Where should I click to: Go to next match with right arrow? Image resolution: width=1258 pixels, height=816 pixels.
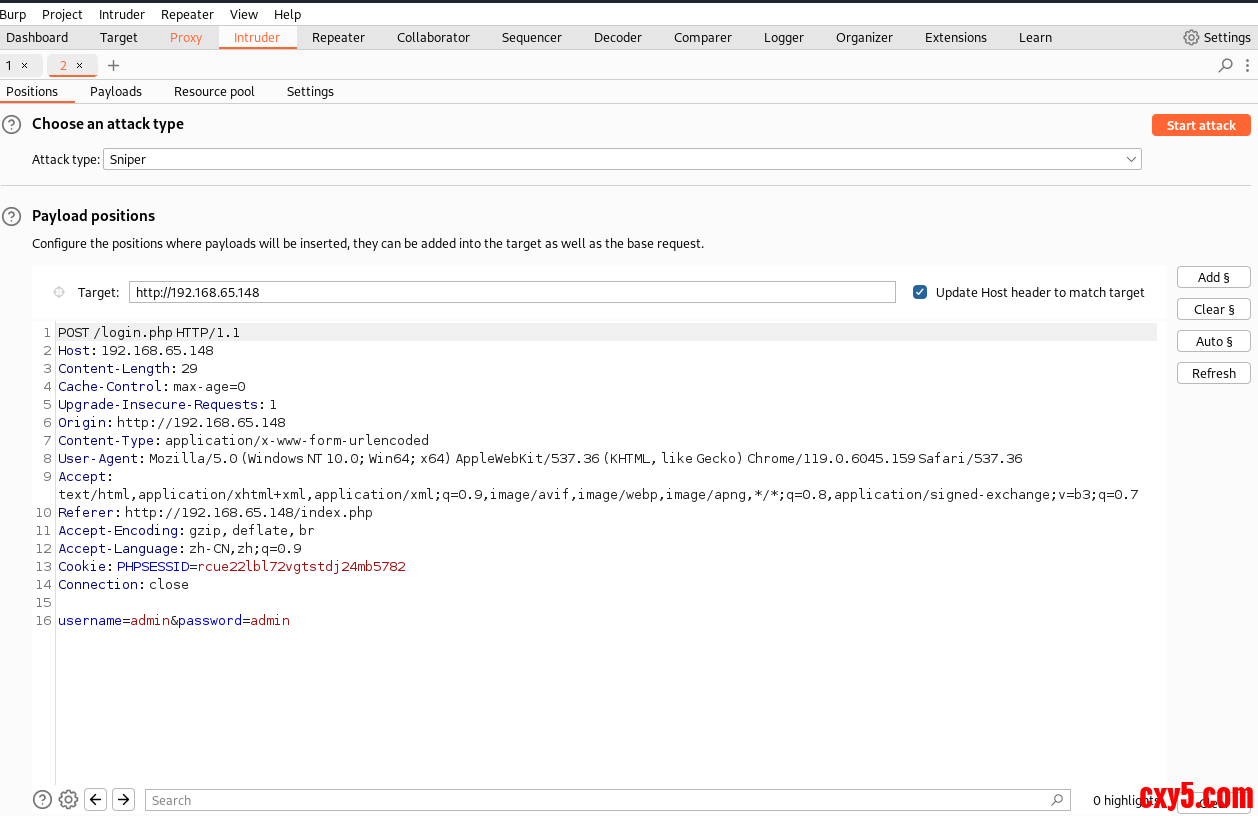(123, 799)
